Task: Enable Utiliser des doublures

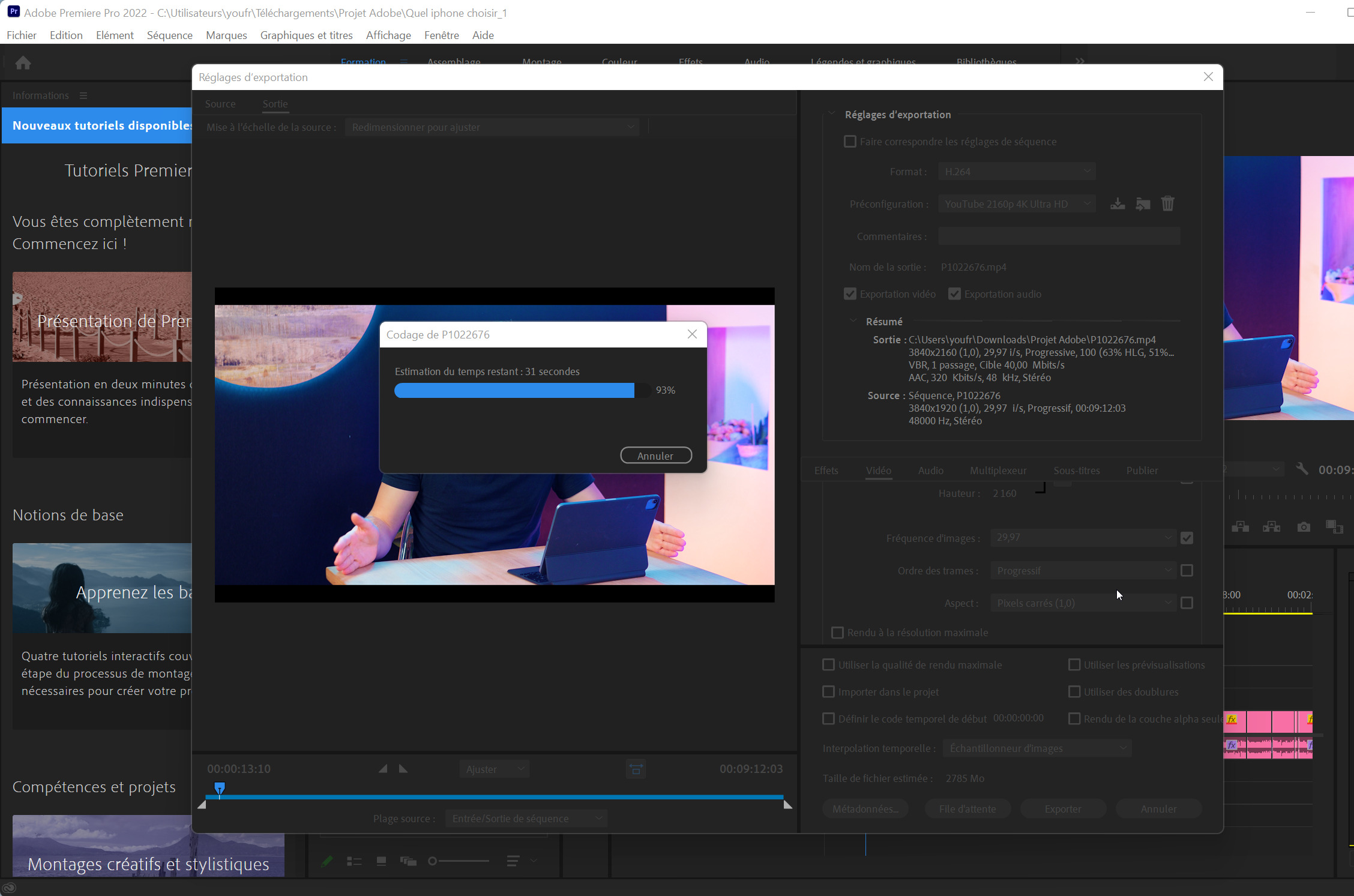Action: (1074, 692)
